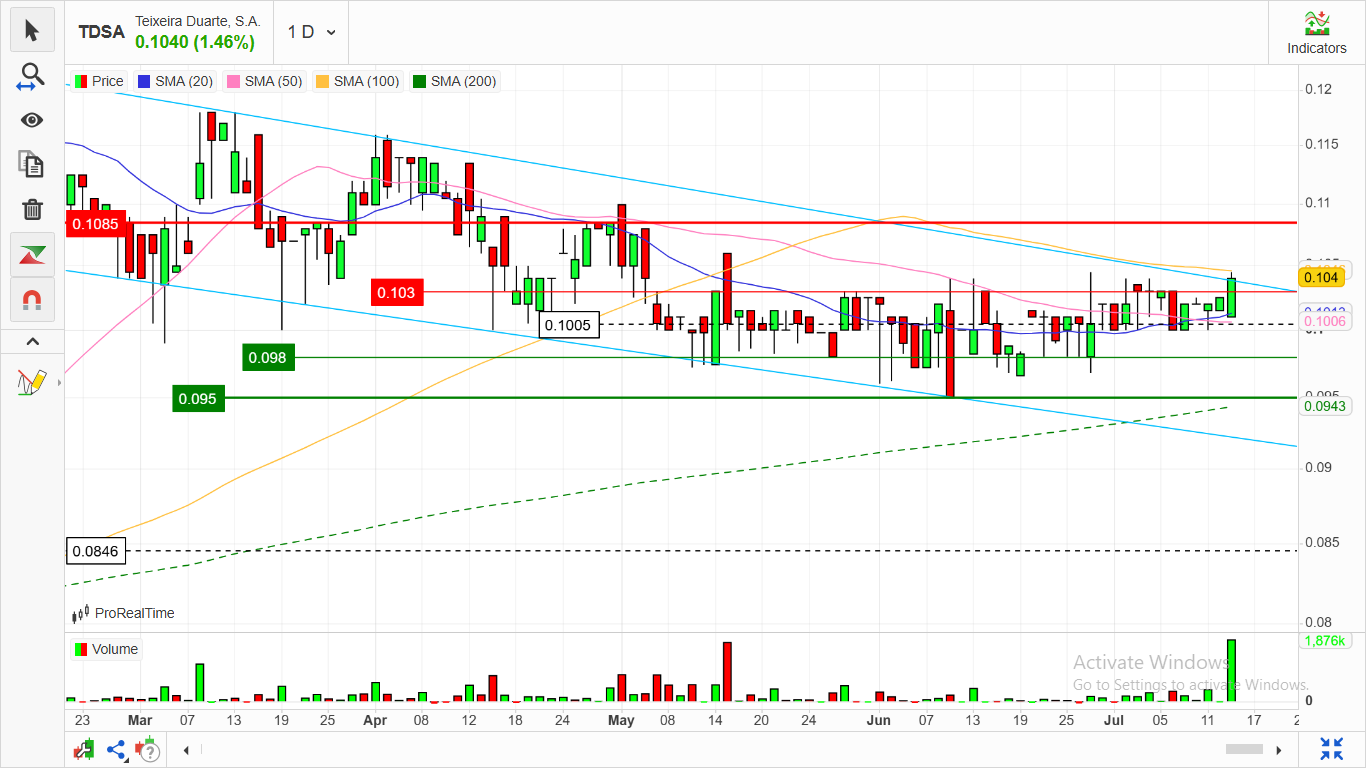Click the 1,876k volume value tag
This screenshot has width=1366, height=768.
coord(1324,641)
